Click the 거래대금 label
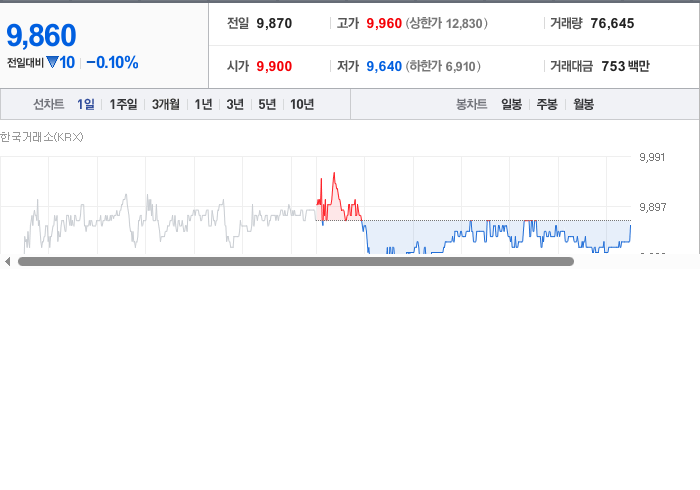The image size is (700, 490). tap(571, 66)
